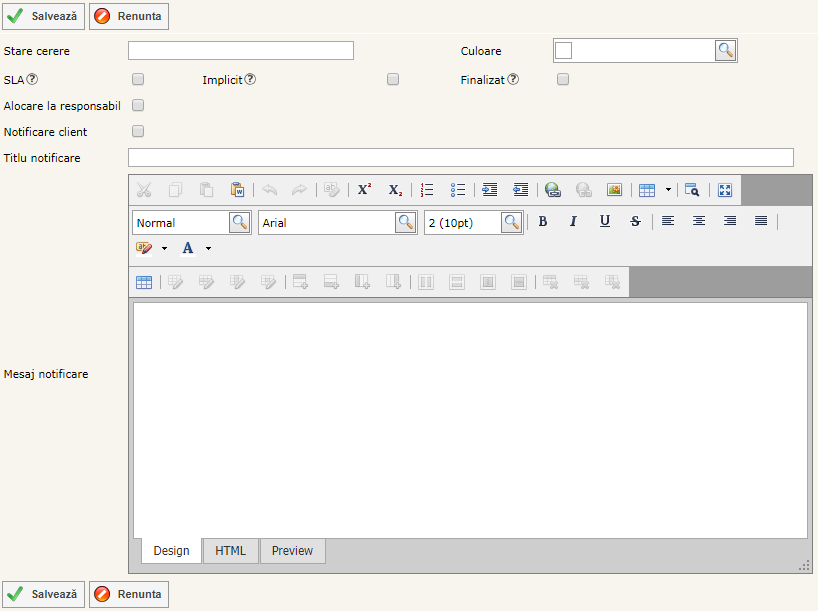Viewport: 818px width, 611px height.
Task: Click the bottom Renunta button
Action: pos(128,594)
